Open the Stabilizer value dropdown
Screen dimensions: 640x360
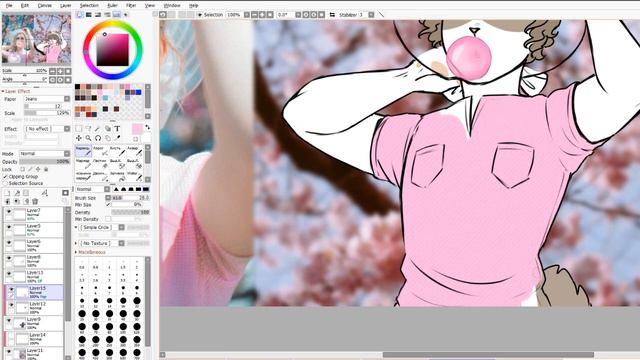(x=371, y=15)
